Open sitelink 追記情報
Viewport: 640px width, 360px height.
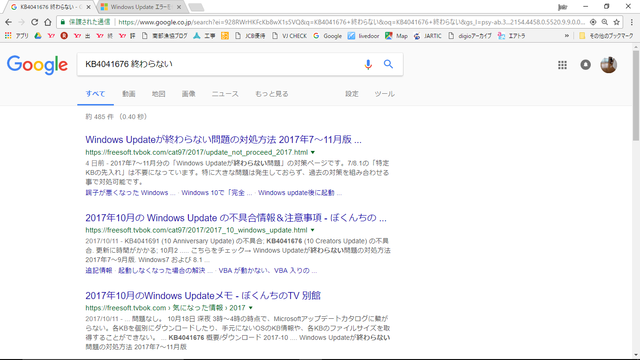99,270
